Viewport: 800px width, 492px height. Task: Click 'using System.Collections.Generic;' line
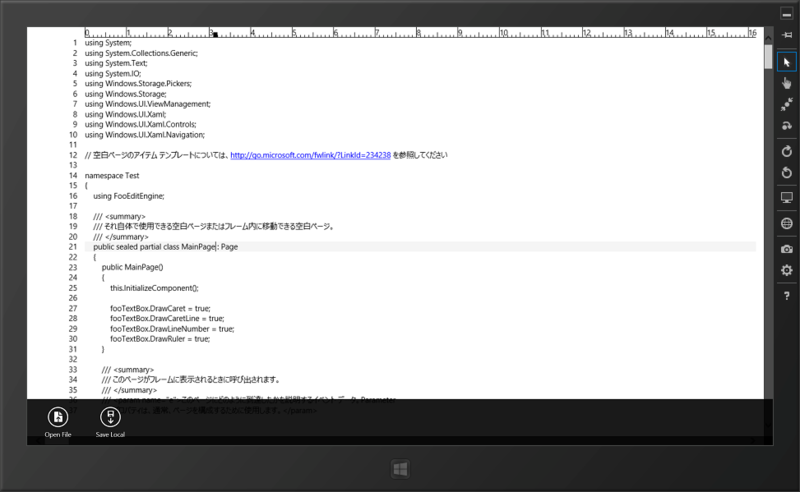point(141,53)
